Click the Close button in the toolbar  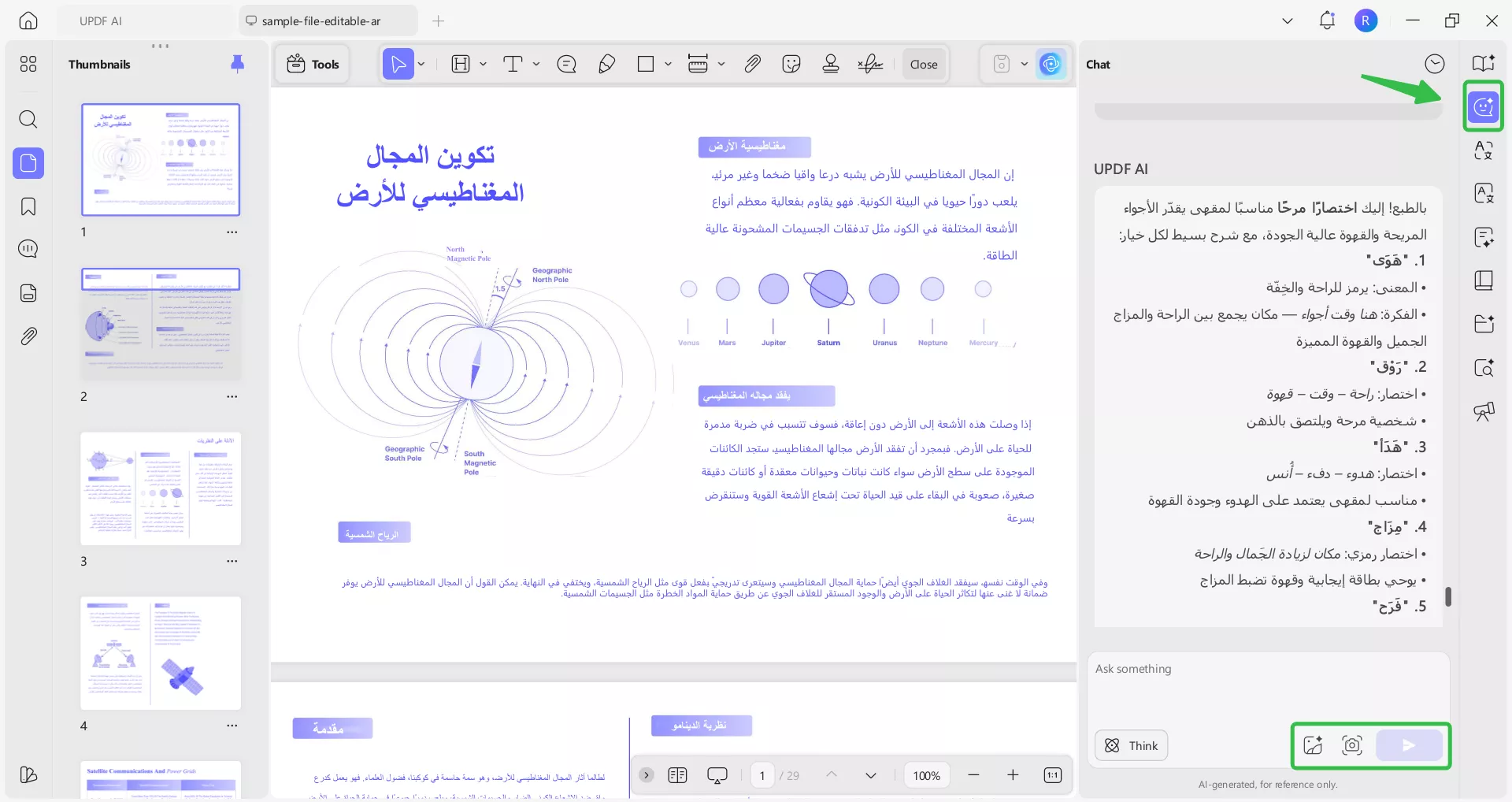[x=923, y=64]
